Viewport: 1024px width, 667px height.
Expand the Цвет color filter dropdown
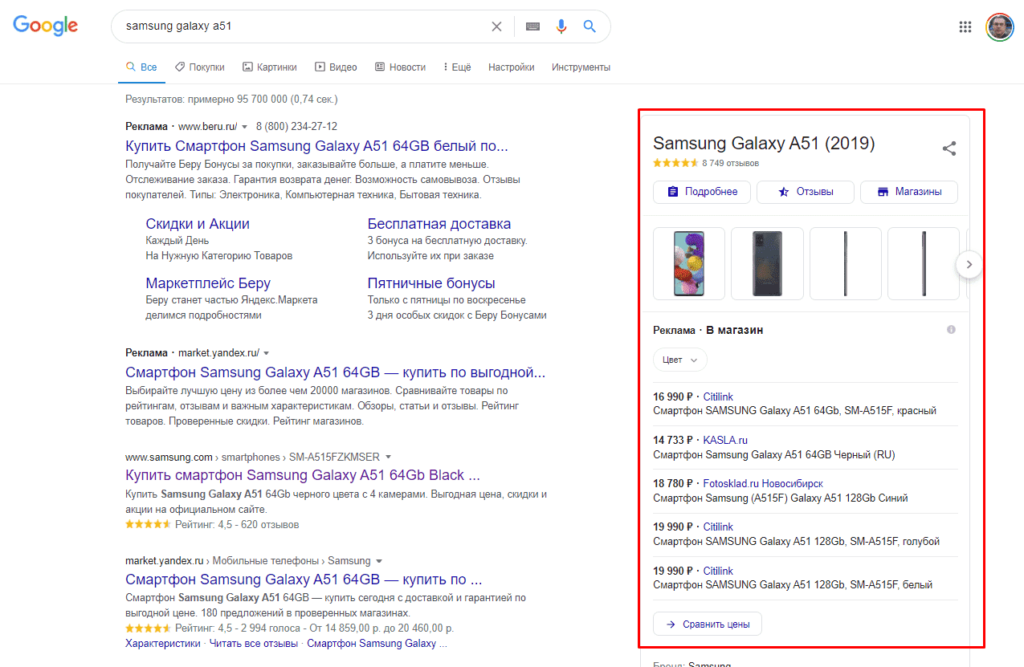coord(680,359)
